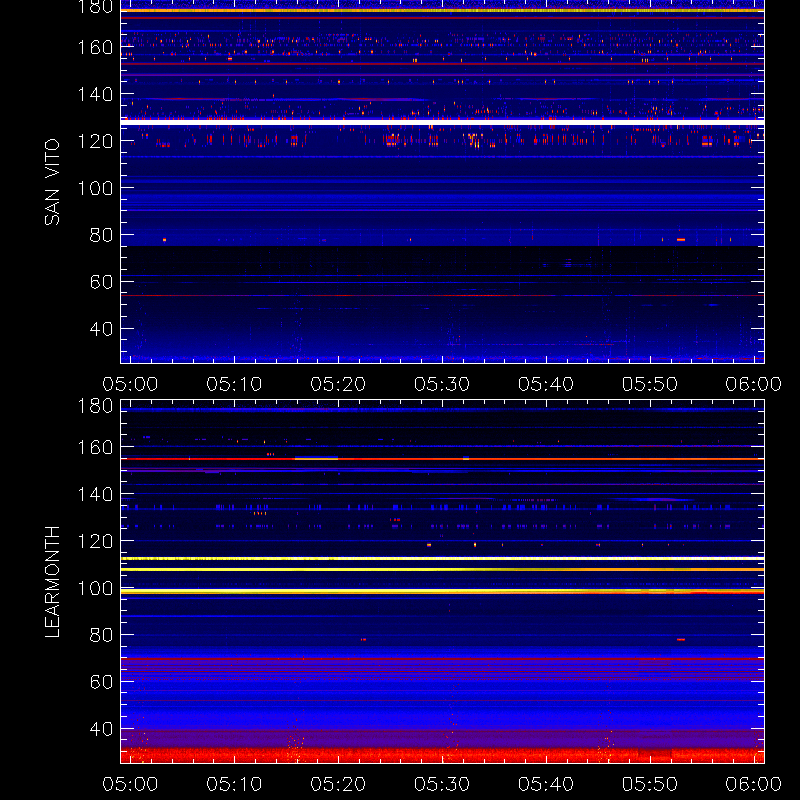Click 05:50 time label under Learmonth plot
This screenshot has width=800, height=800.
coord(649,784)
